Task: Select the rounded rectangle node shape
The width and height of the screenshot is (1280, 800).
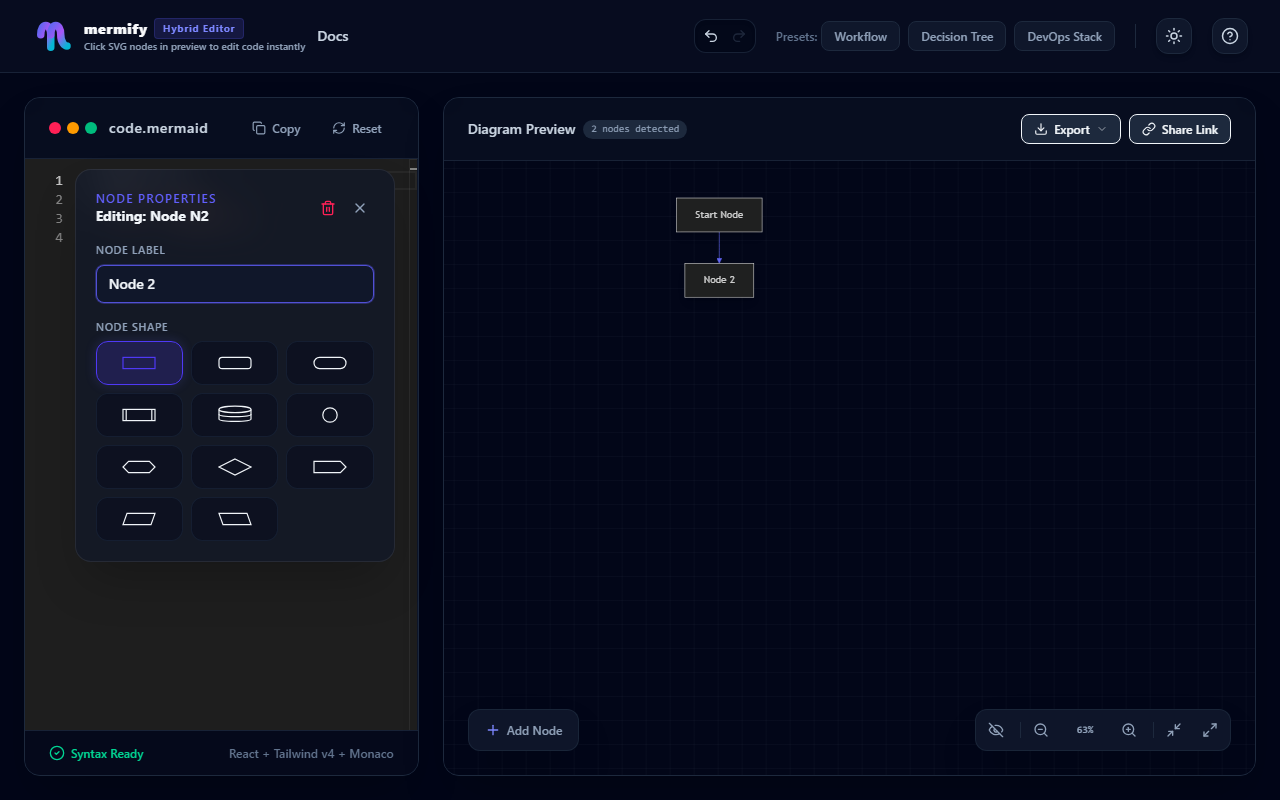Action: click(x=235, y=363)
